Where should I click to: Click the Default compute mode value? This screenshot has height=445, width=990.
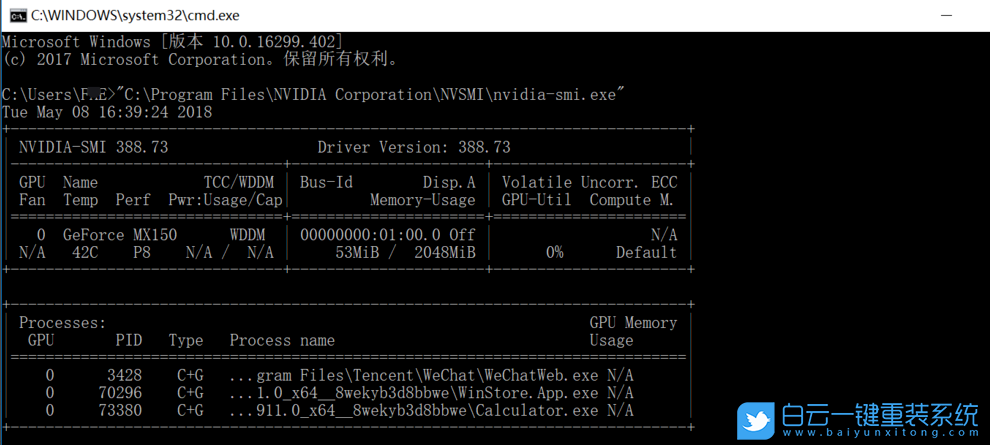646,253
